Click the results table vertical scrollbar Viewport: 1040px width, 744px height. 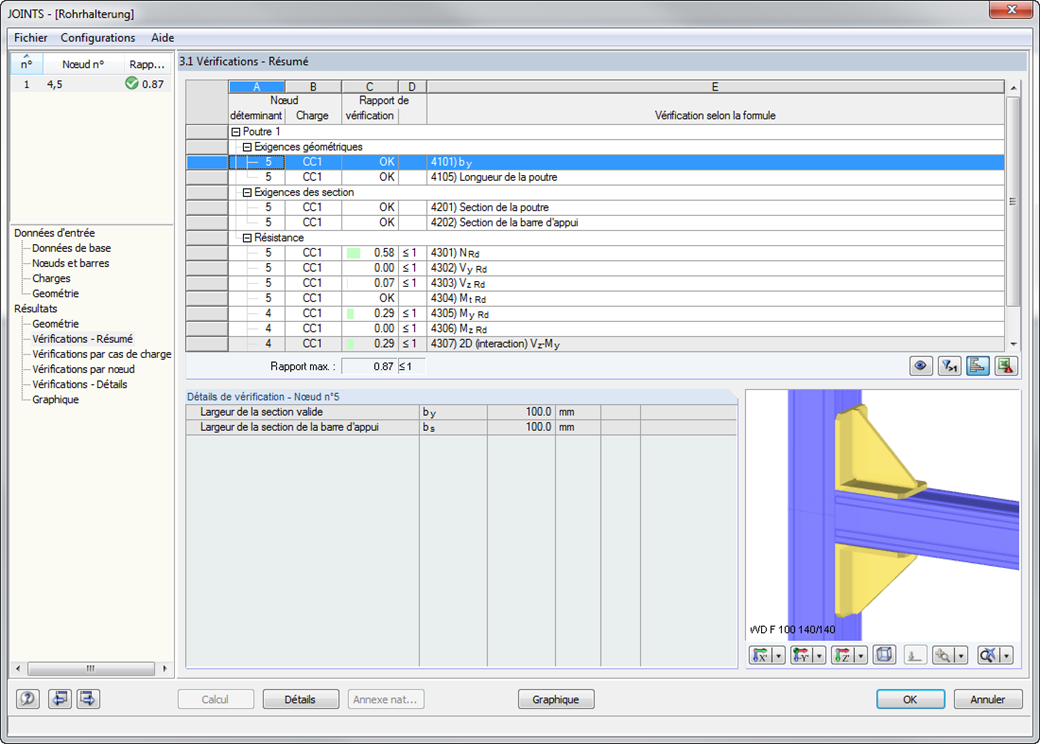point(1013,202)
